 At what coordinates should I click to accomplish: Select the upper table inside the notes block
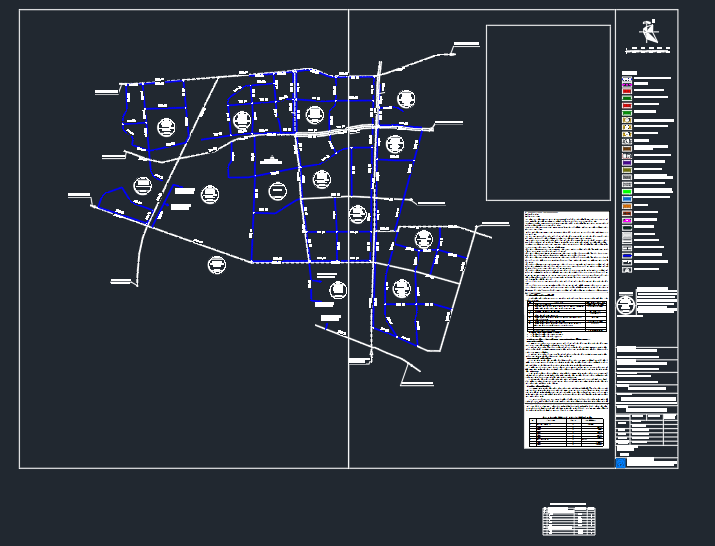567,315
